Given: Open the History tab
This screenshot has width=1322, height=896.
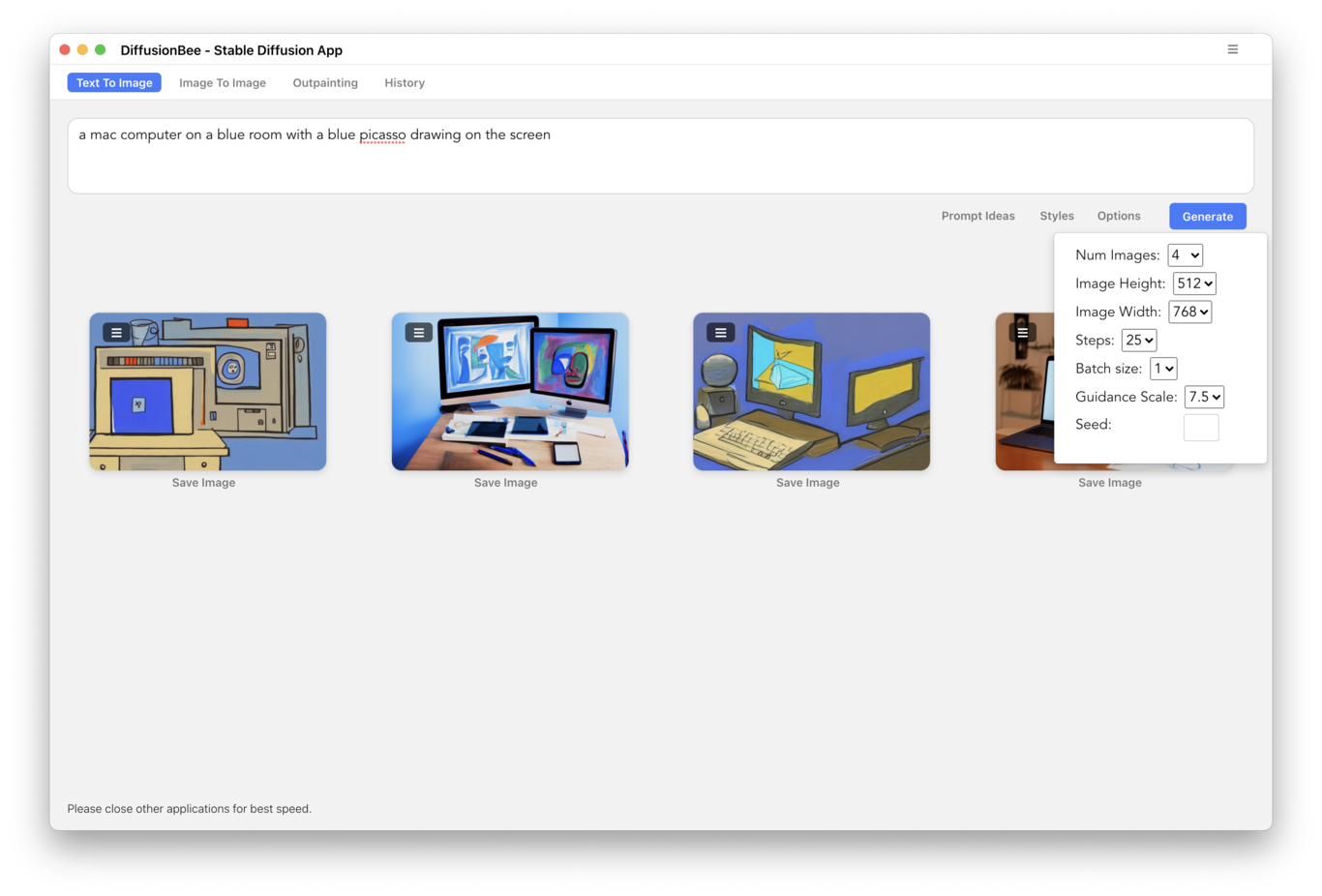Looking at the screenshot, I should [405, 83].
